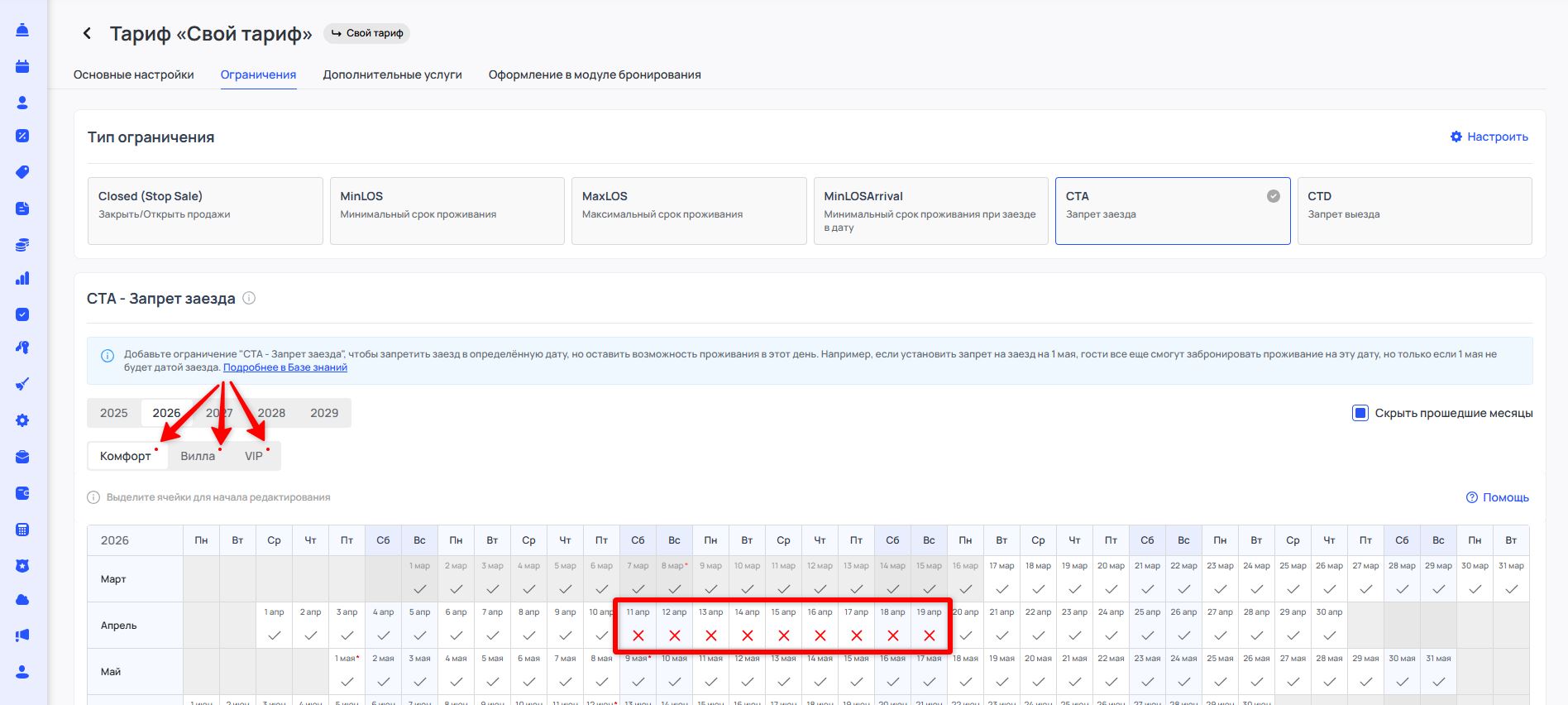This screenshot has width=1568, height=705.
Task: Select the Вилла room category tab
Action: pyautogui.click(x=198, y=456)
